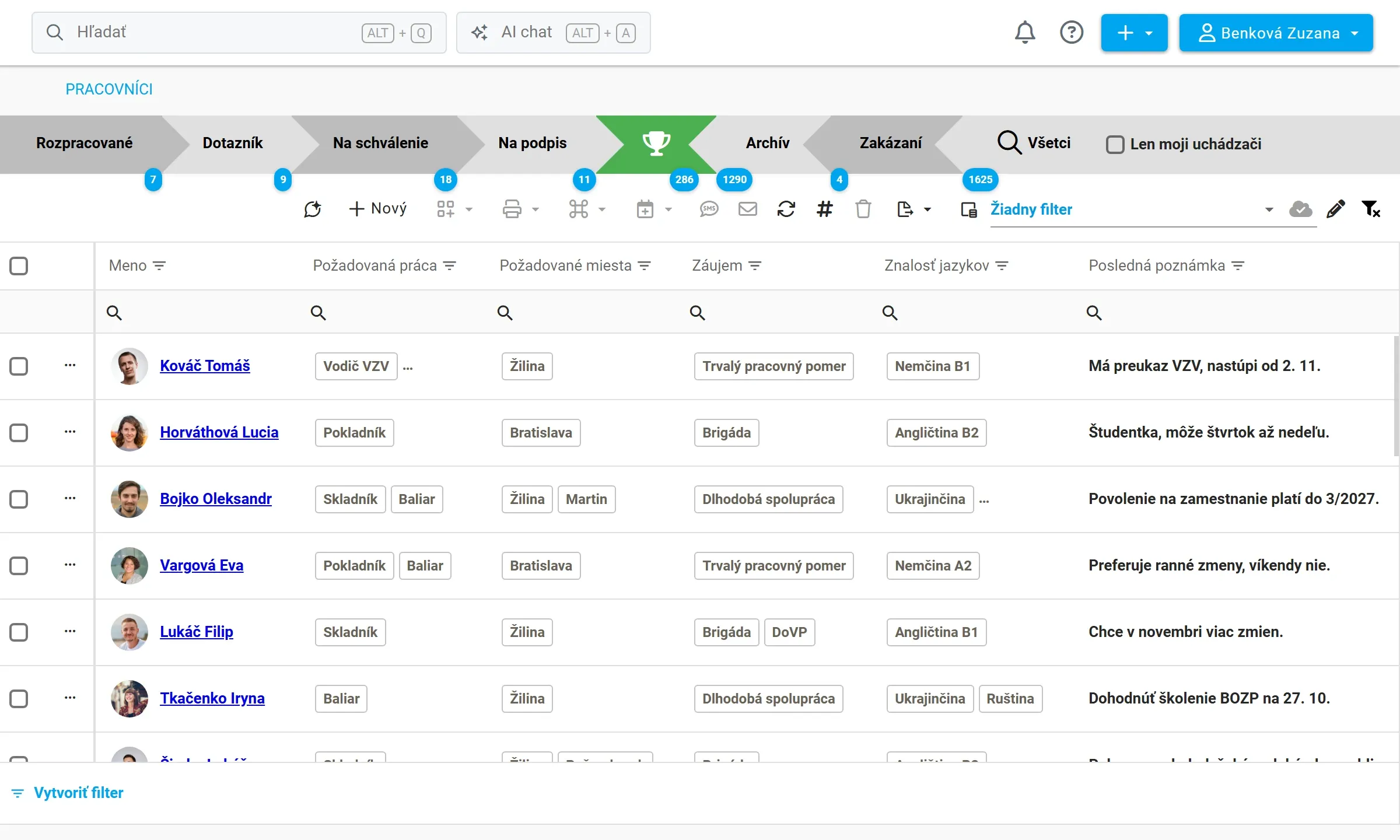Click the hashtag icon in toolbar
The width and height of the screenshot is (1400, 840).
coord(824,209)
